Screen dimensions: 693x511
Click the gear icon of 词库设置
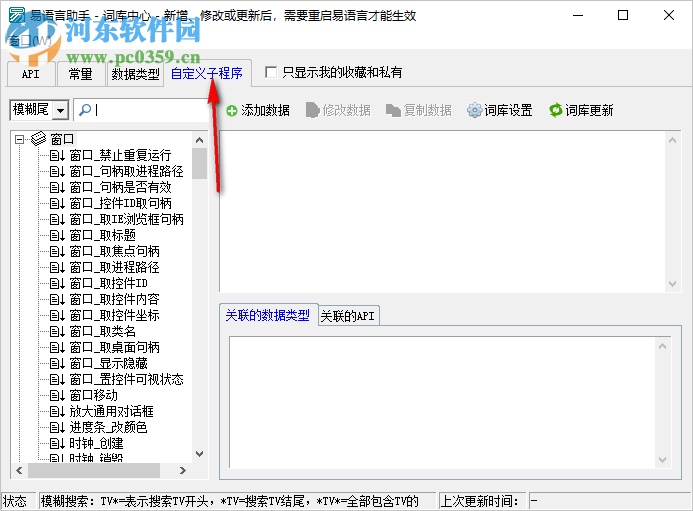click(x=474, y=110)
